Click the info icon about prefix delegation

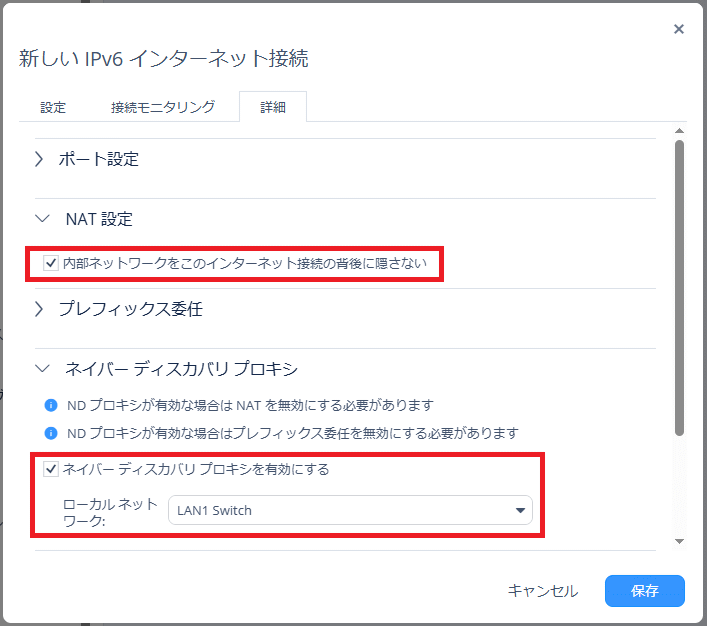[x=51, y=434]
